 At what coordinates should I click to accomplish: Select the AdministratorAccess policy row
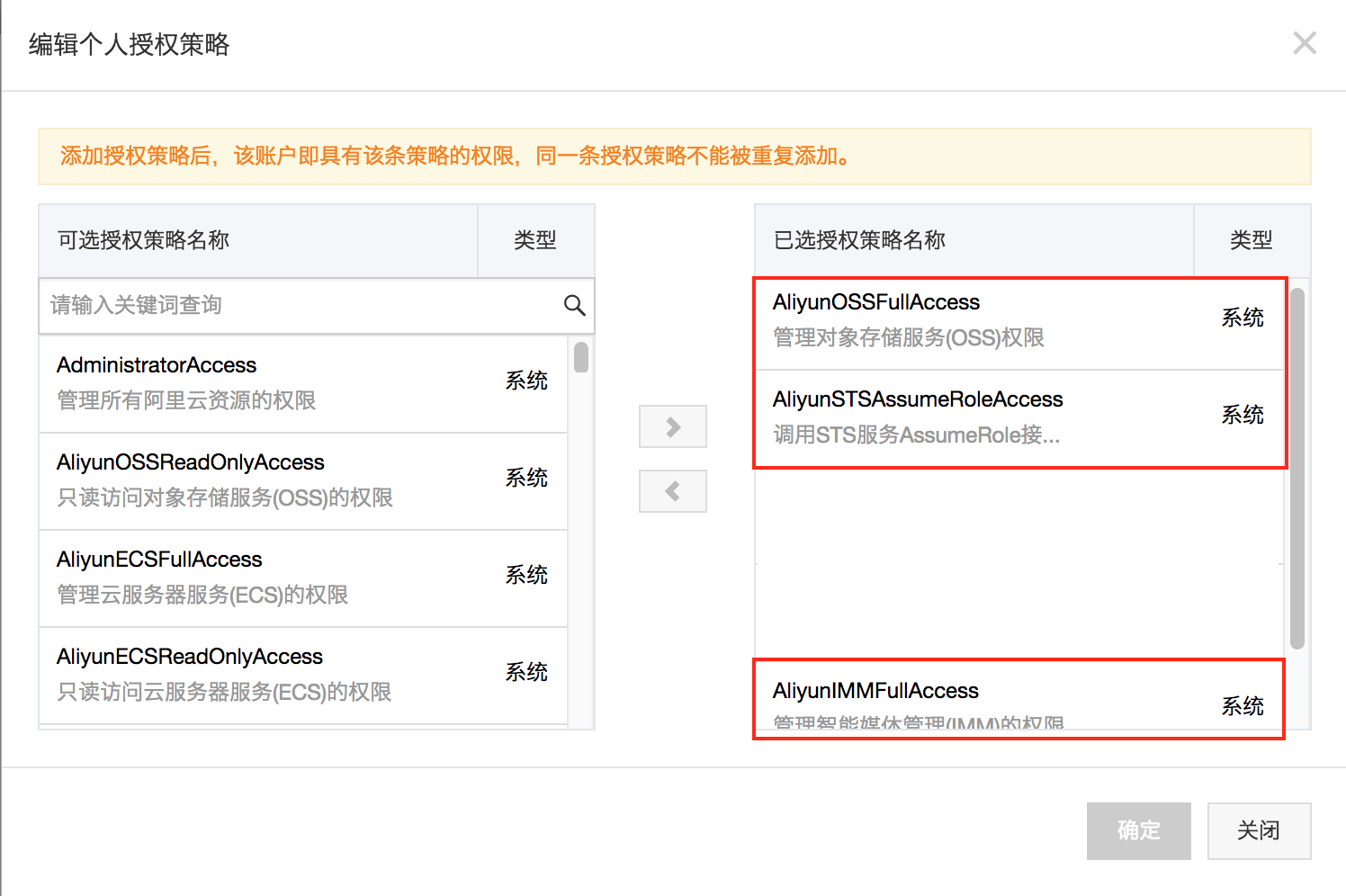[x=303, y=383]
